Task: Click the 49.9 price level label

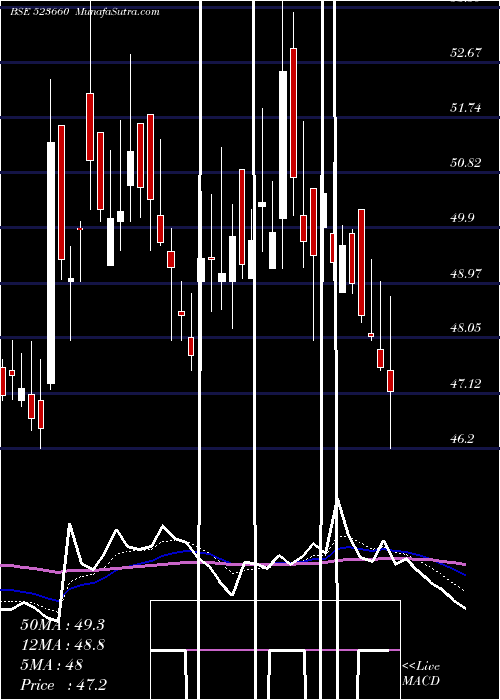Action: coord(462,218)
